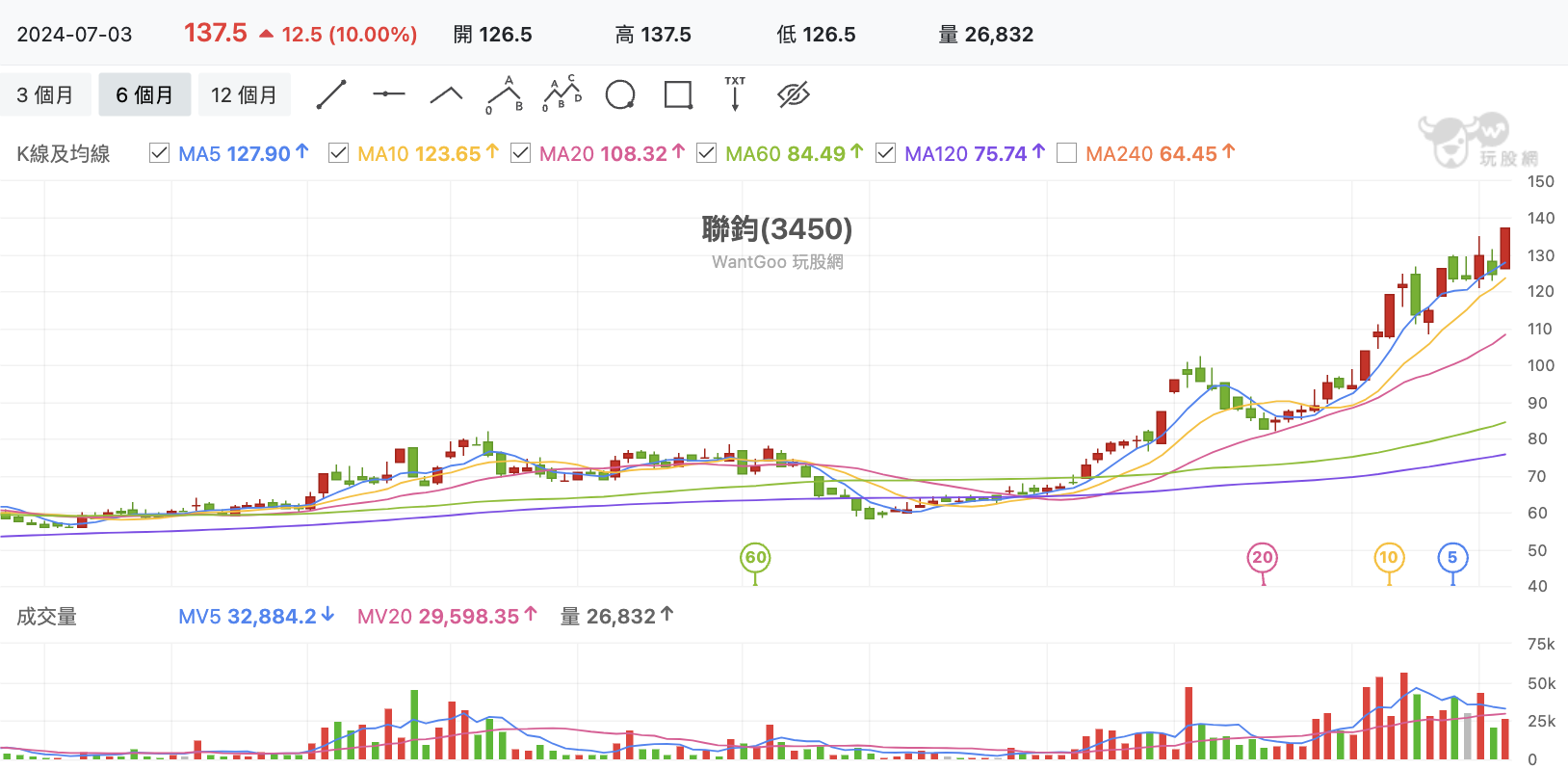Select the trend line drawing tool
Screen dimensions: 1568x769
[331, 94]
